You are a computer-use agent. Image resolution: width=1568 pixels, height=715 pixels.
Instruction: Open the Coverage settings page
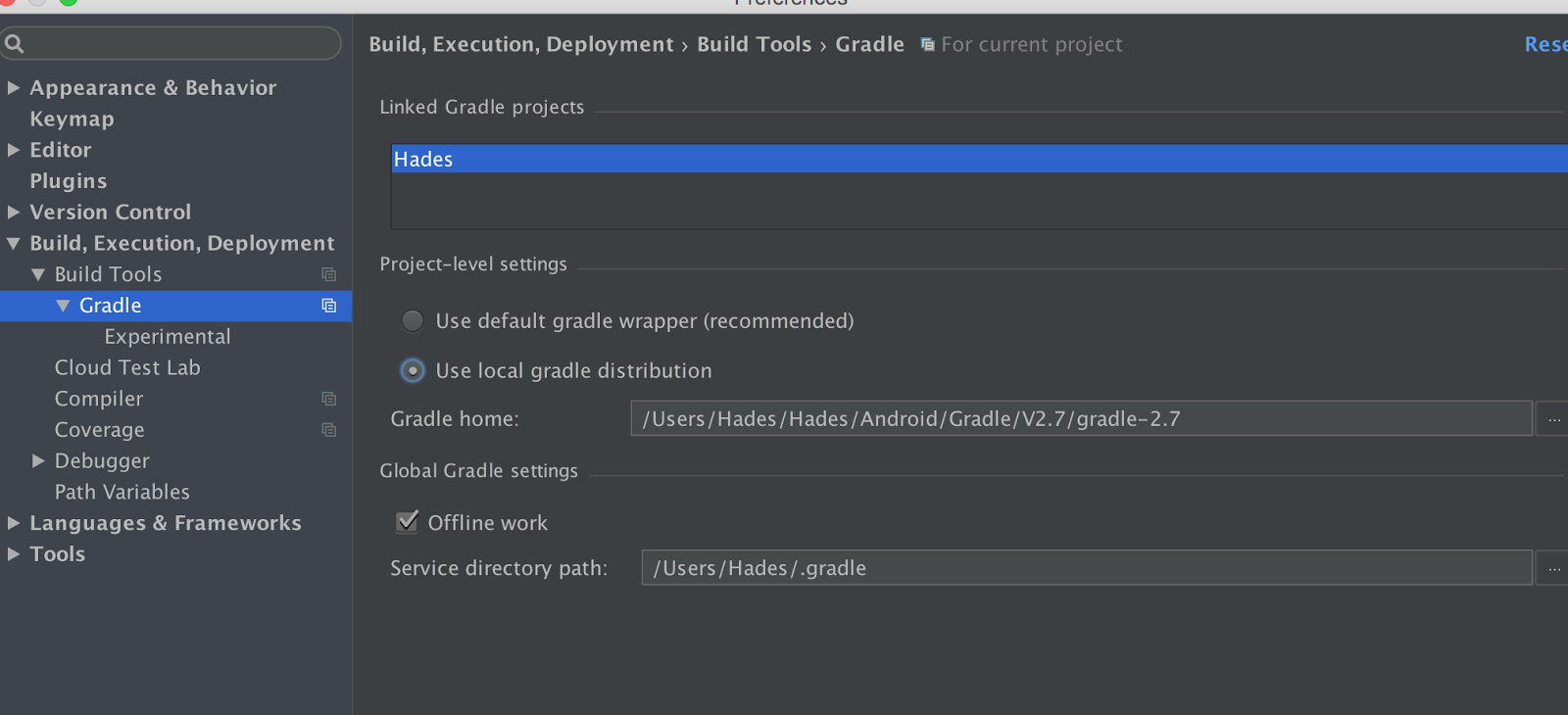(99, 430)
